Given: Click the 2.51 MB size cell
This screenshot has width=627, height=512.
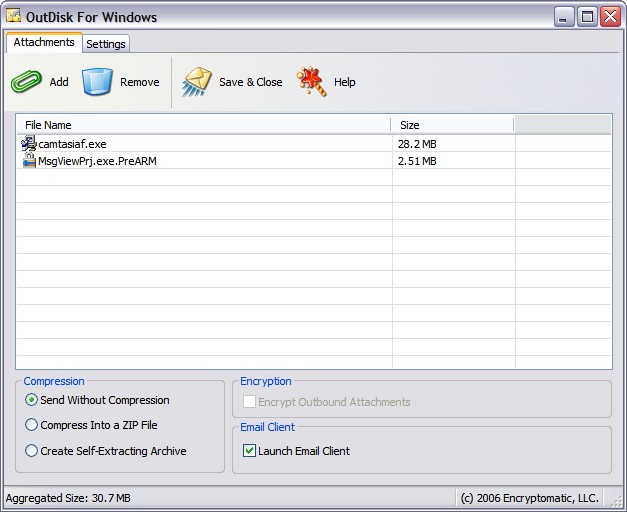Looking at the screenshot, I should 417,161.
